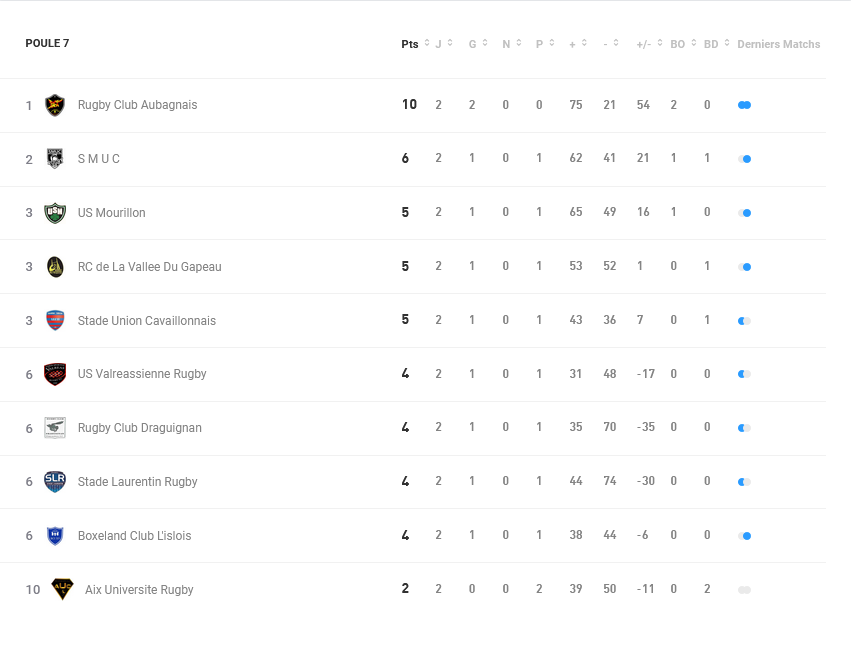Click the Stade Union Cavaillonnais crest

click(x=55, y=321)
